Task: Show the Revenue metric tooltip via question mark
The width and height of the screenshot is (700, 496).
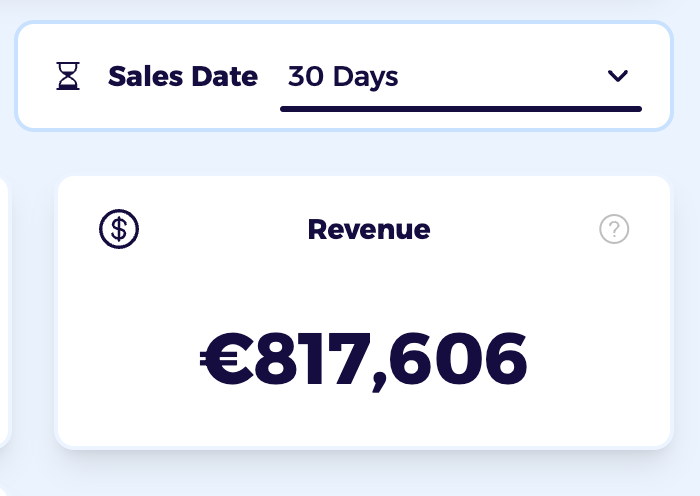Action: [614, 229]
